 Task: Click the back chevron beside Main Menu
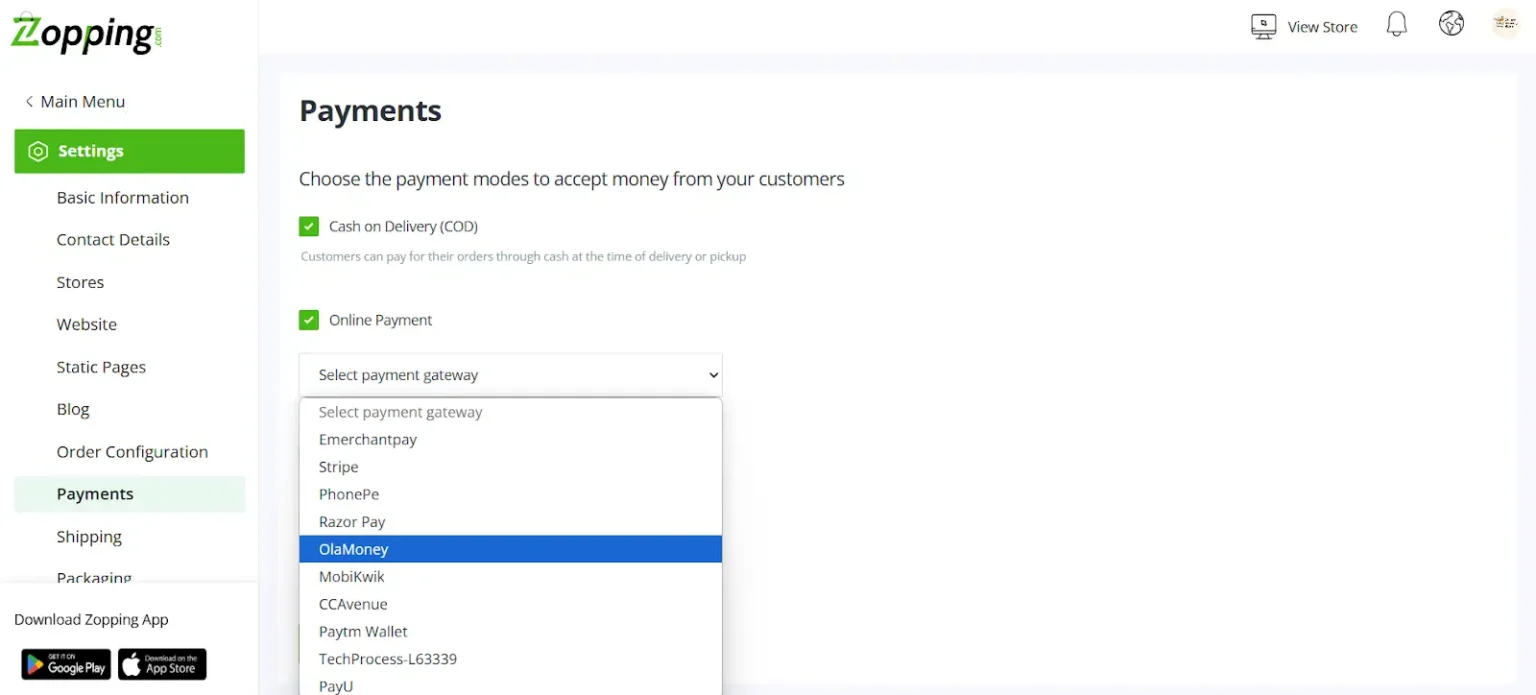tap(29, 102)
